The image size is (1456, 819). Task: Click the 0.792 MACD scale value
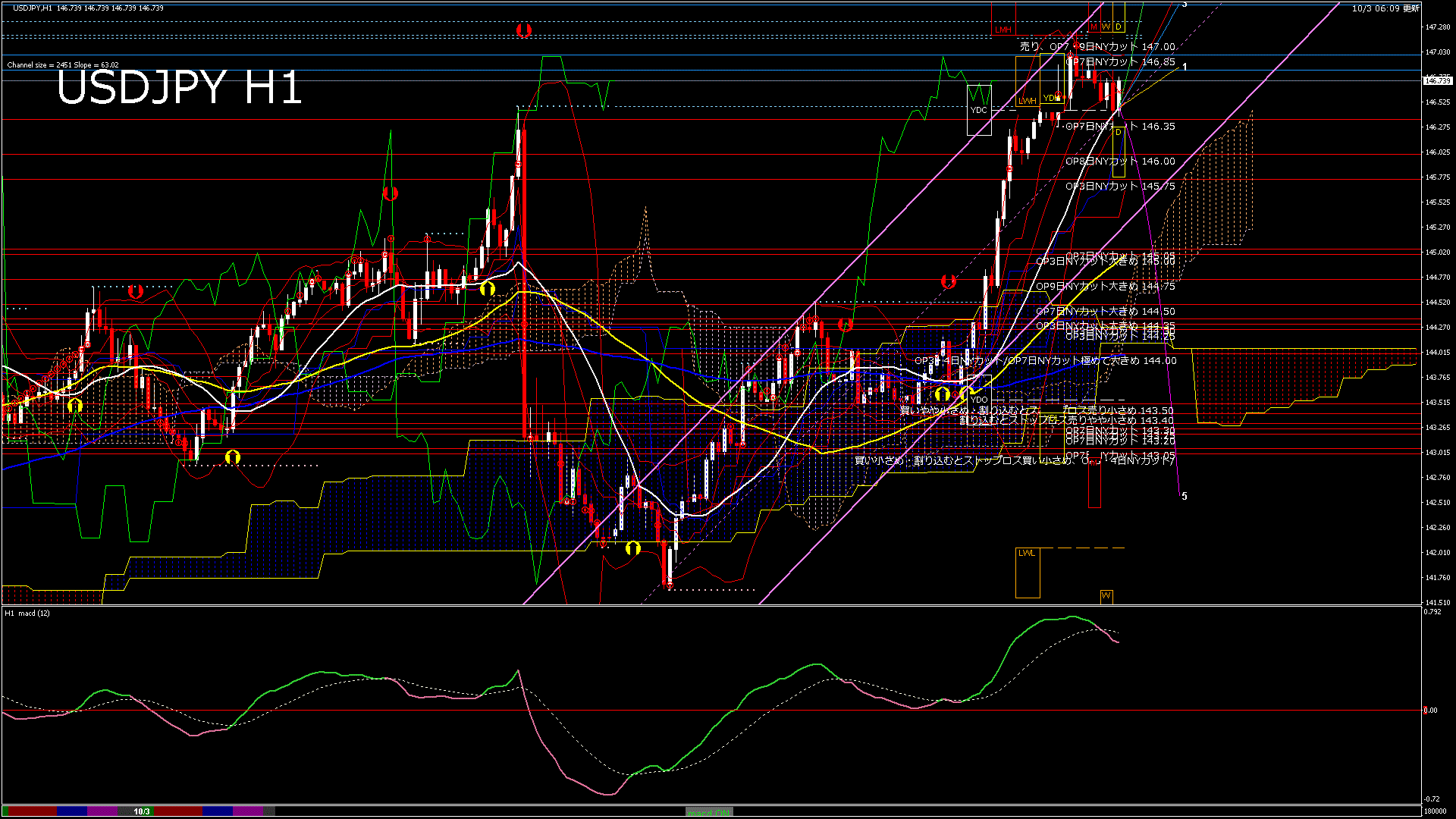(1432, 611)
